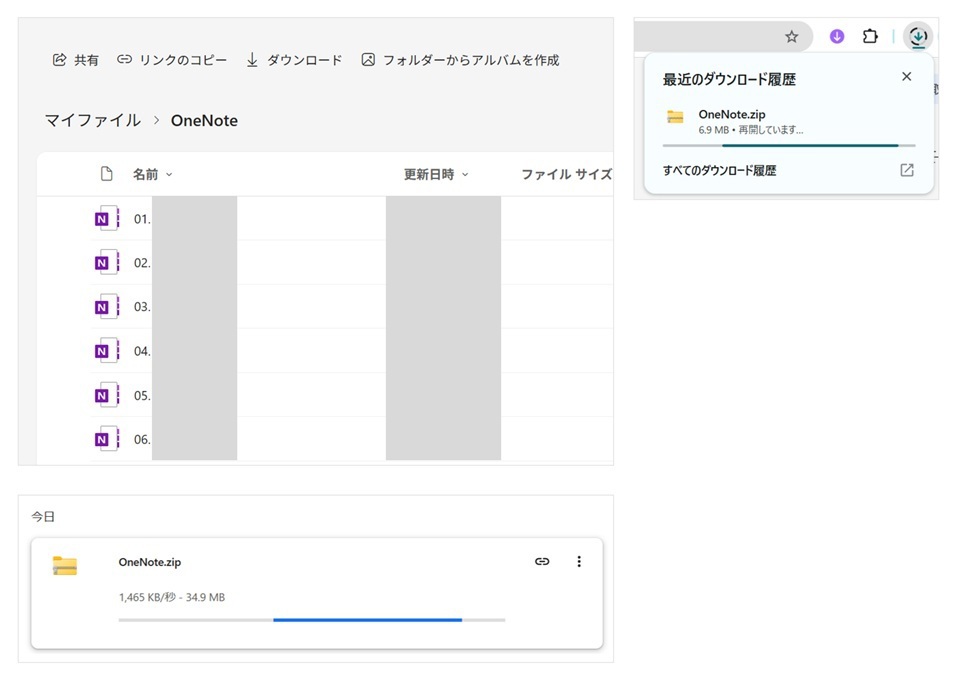The width and height of the screenshot is (959, 684).
Task: Open the 03. OneNote notebook icon
Action: tap(106, 307)
